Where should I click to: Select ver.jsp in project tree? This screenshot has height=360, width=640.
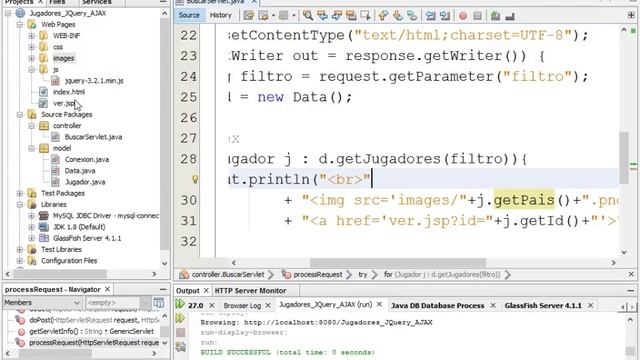64,103
